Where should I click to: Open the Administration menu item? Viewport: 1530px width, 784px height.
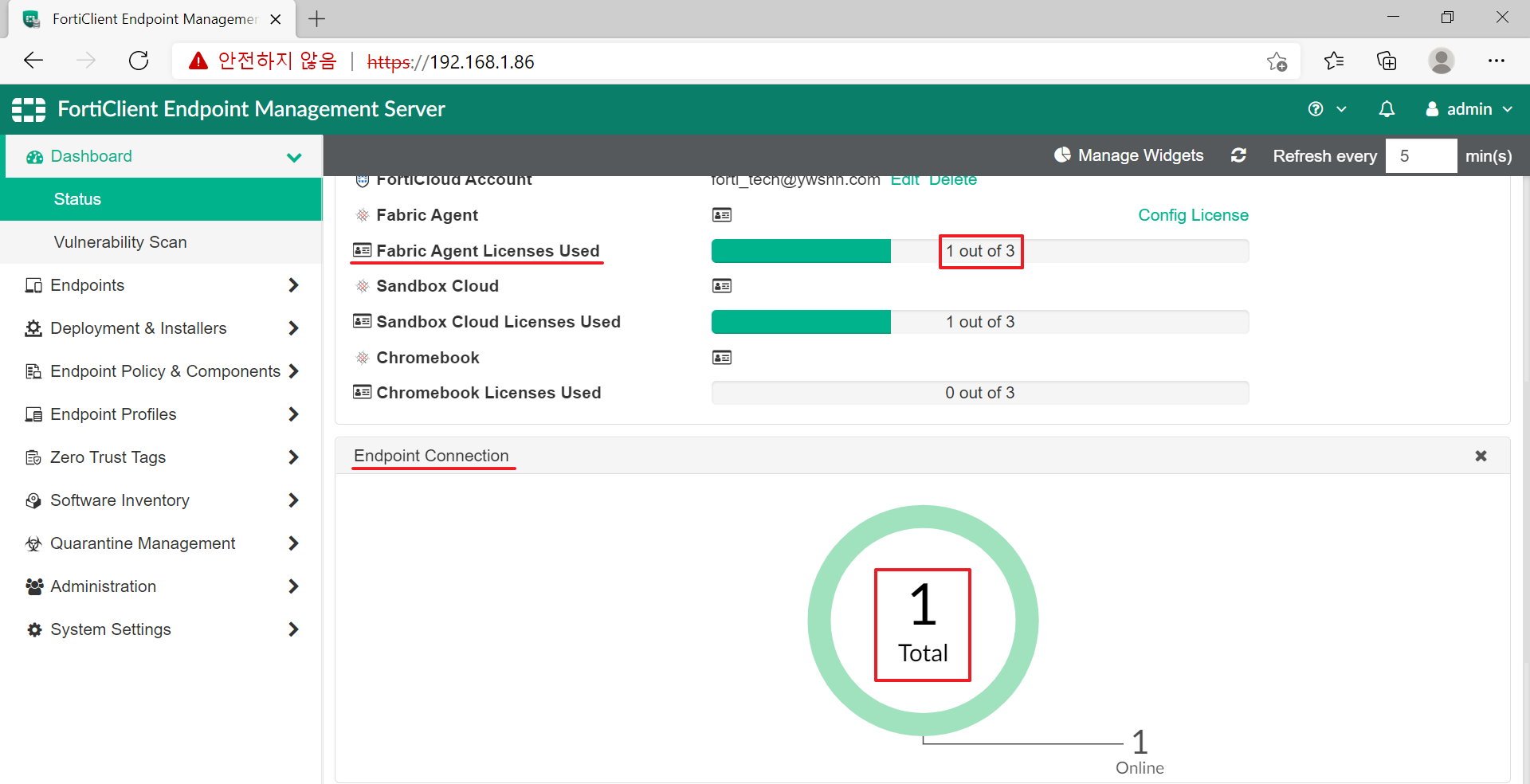click(161, 586)
